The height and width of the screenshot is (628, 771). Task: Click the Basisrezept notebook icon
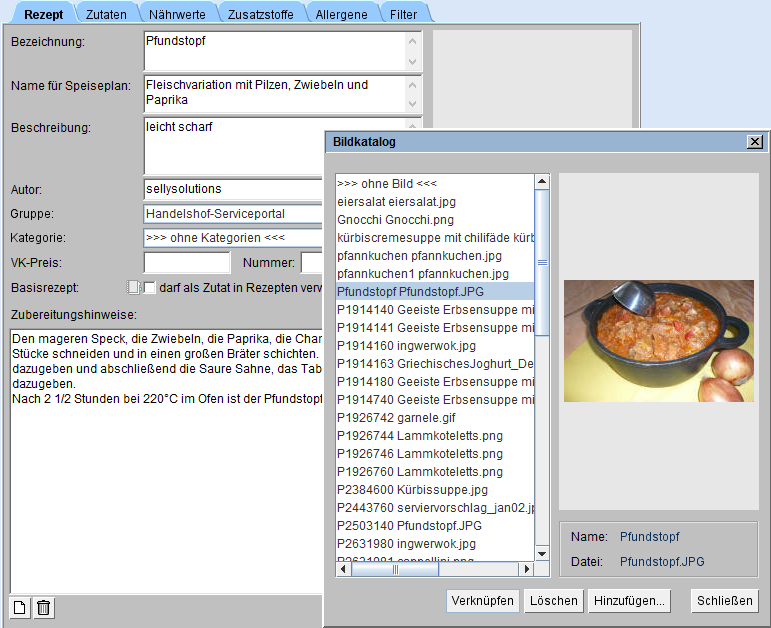(133, 288)
